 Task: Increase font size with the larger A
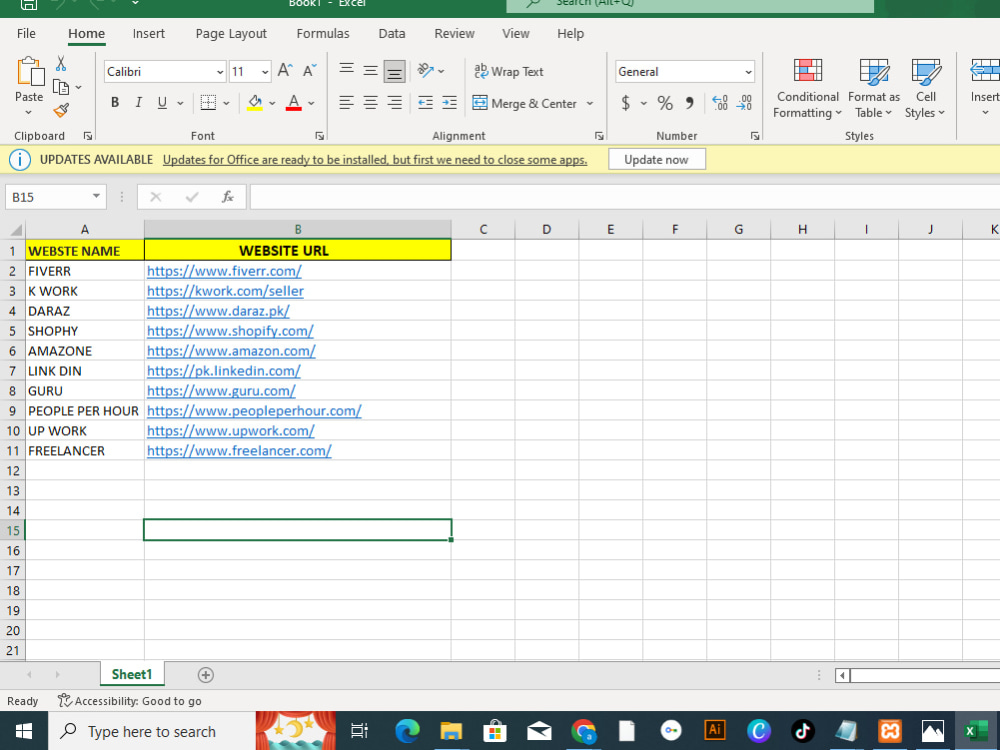(284, 71)
